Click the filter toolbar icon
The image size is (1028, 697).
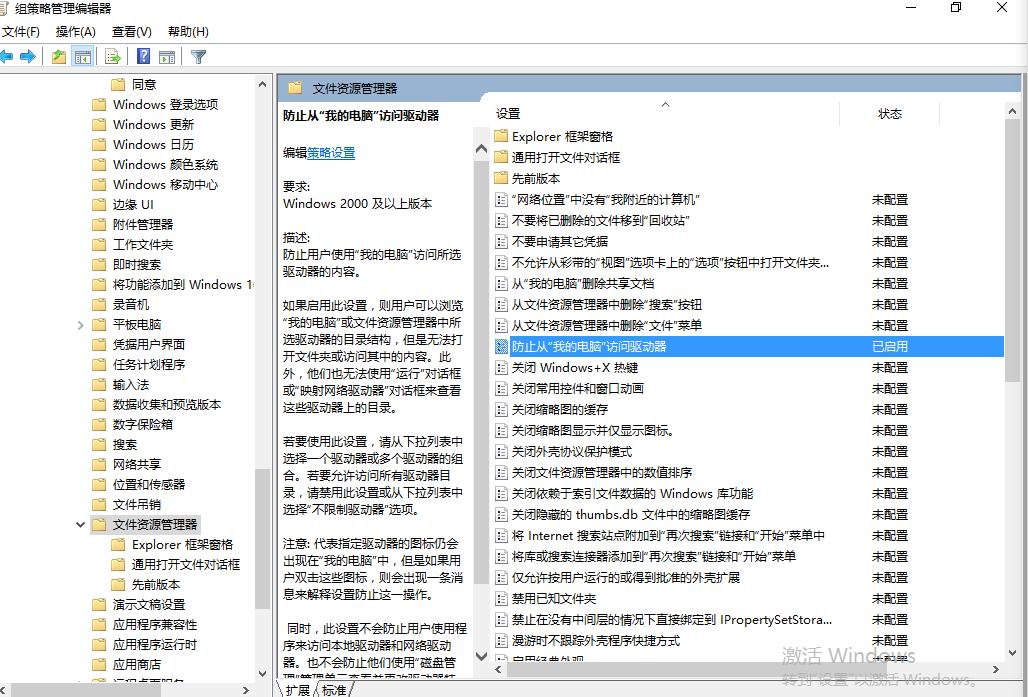coord(198,55)
